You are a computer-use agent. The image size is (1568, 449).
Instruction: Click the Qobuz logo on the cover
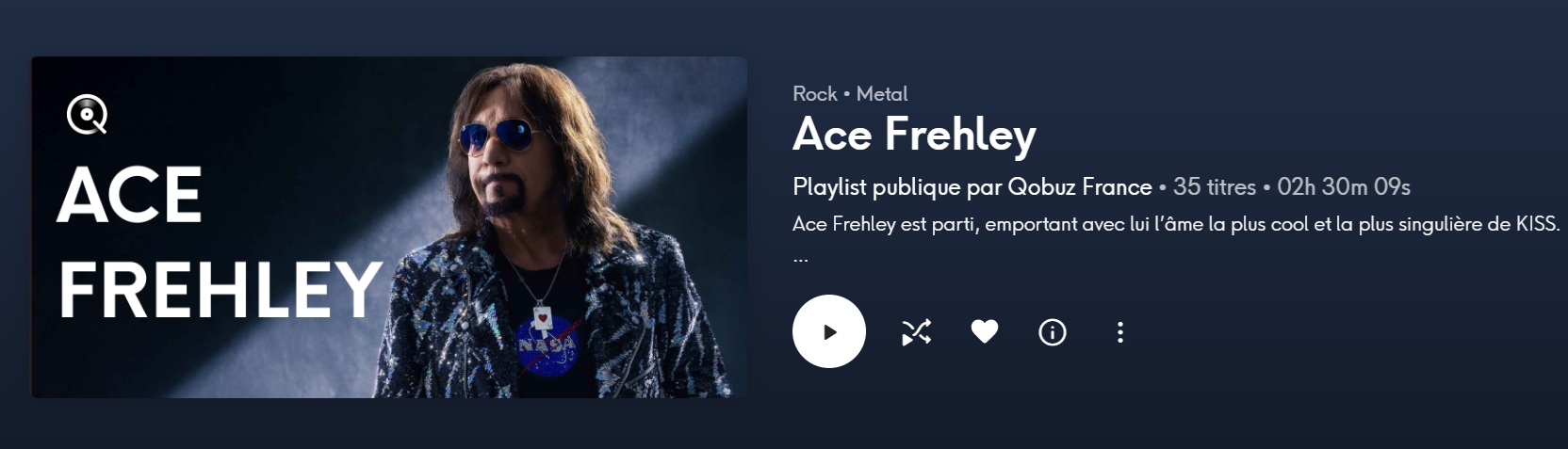click(x=87, y=116)
